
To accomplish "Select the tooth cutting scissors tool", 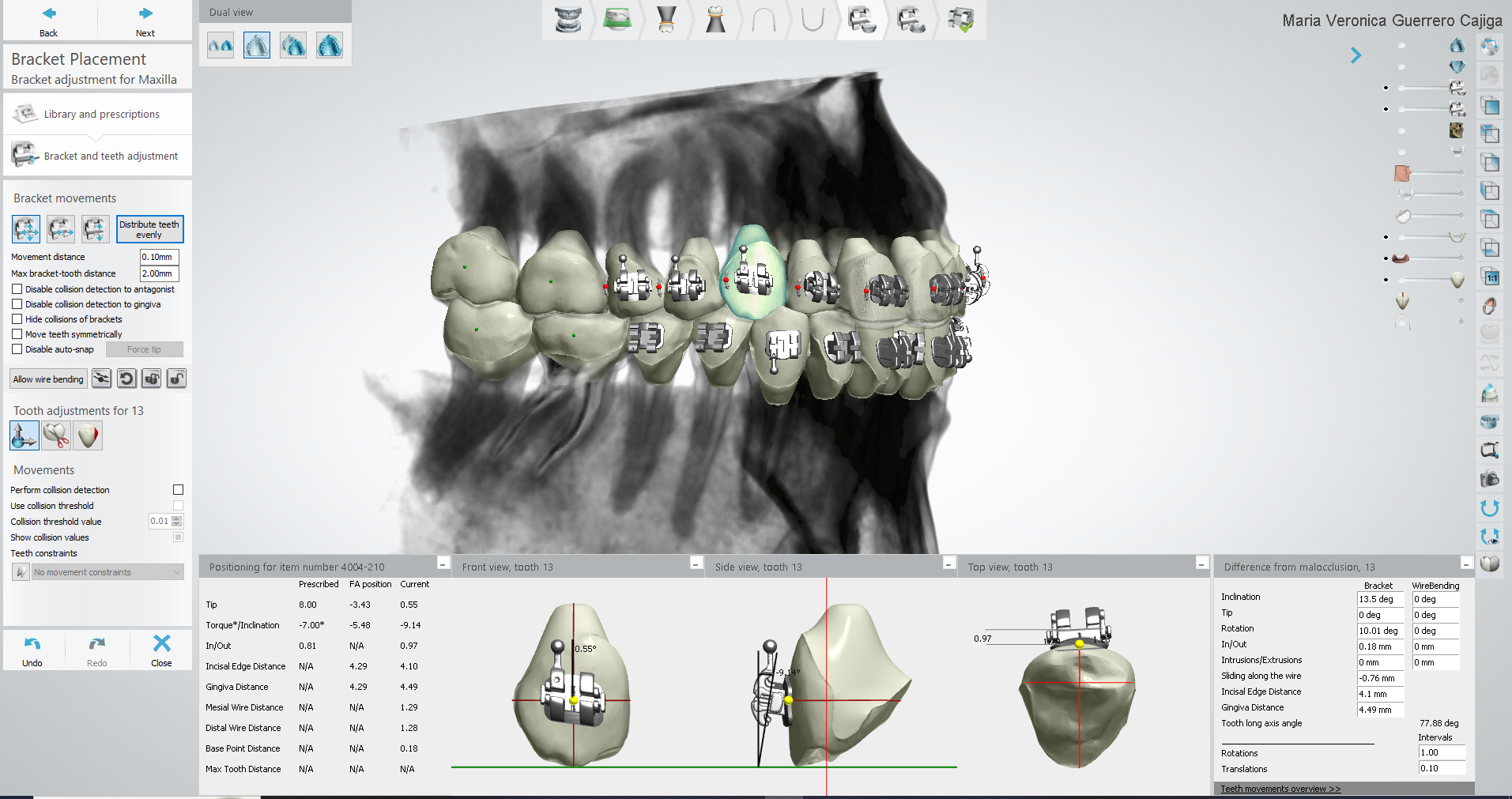I will tap(56, 435).
